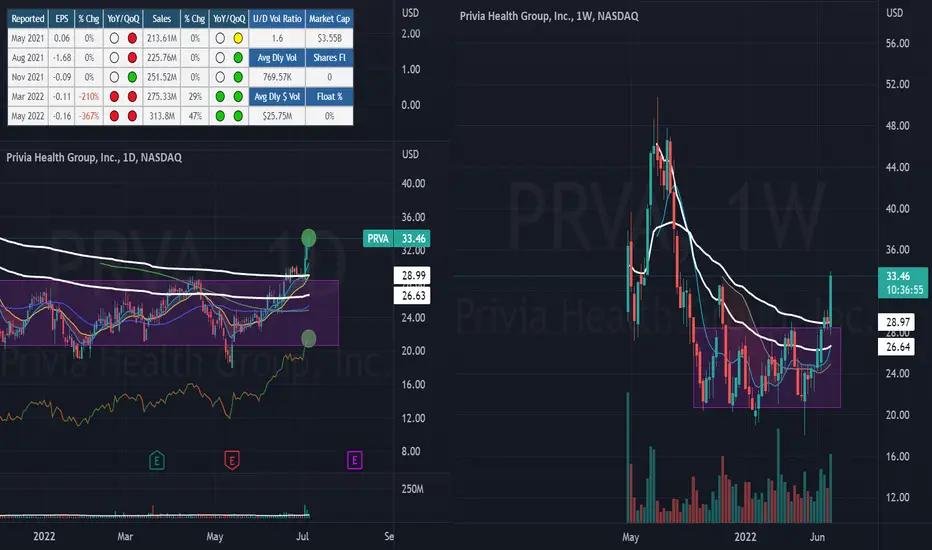Click the -367% EPS change value

(x=89, y=116)
